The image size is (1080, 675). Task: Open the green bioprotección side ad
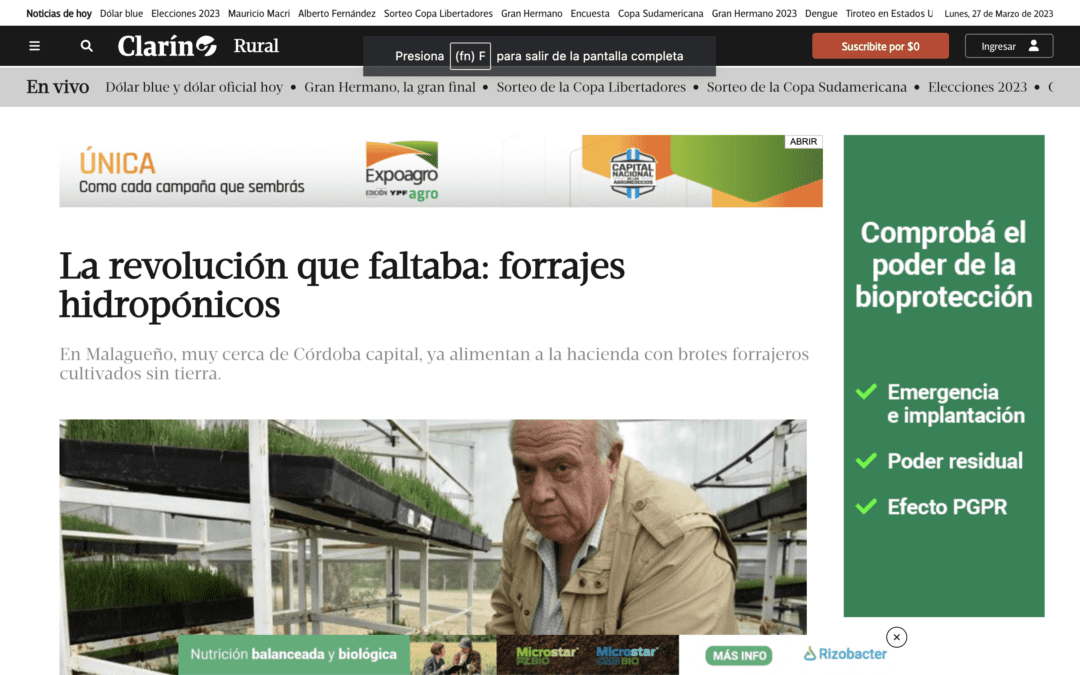tap(944, 375)
